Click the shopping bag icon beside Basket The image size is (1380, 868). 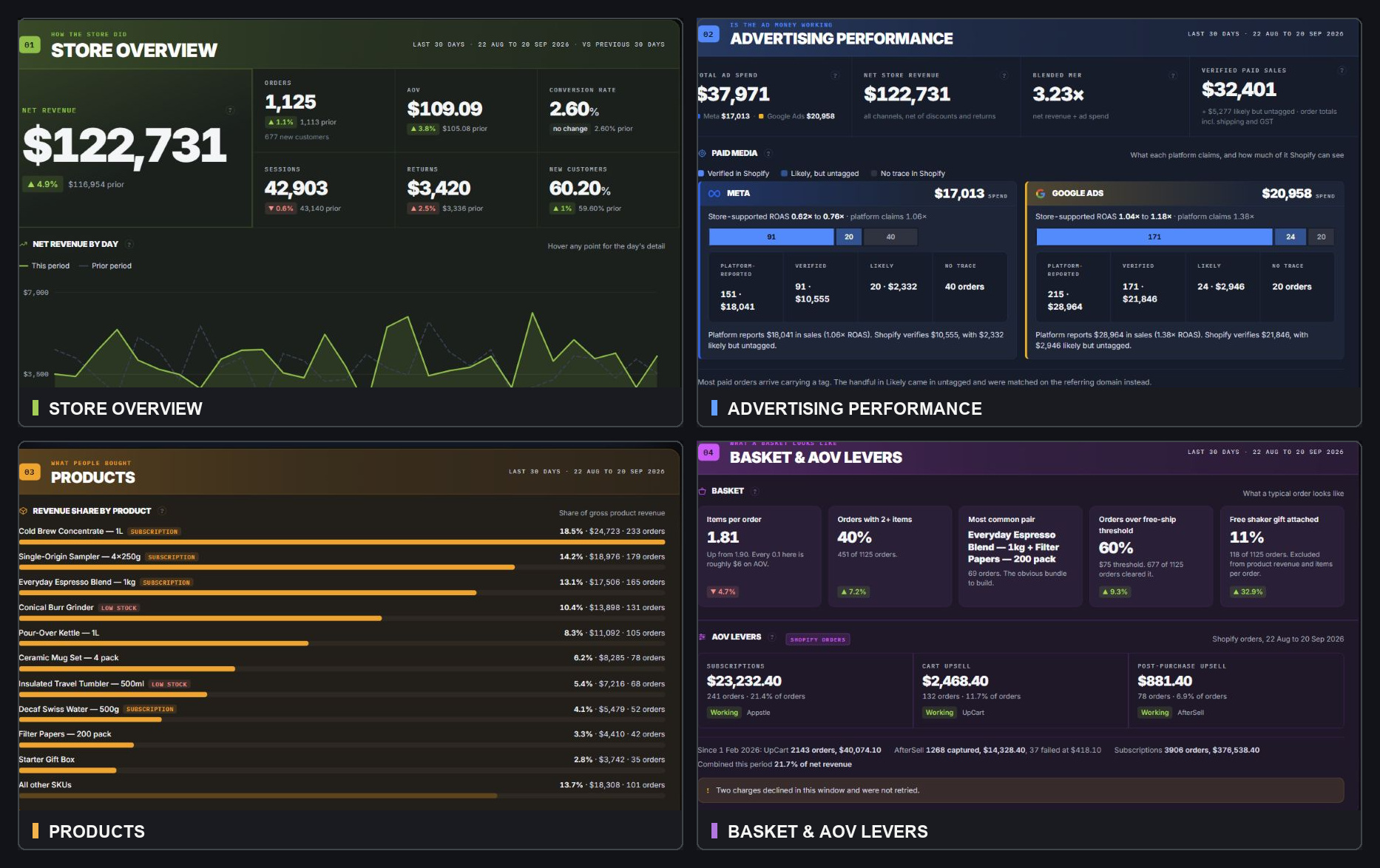click(702, 491)
